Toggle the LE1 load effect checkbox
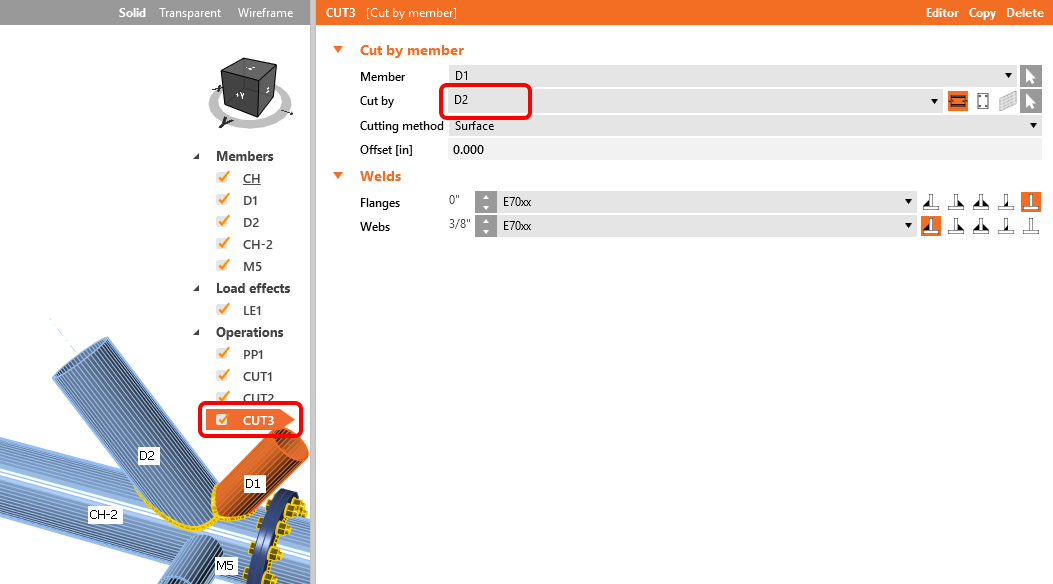 [x=223, y=310]
